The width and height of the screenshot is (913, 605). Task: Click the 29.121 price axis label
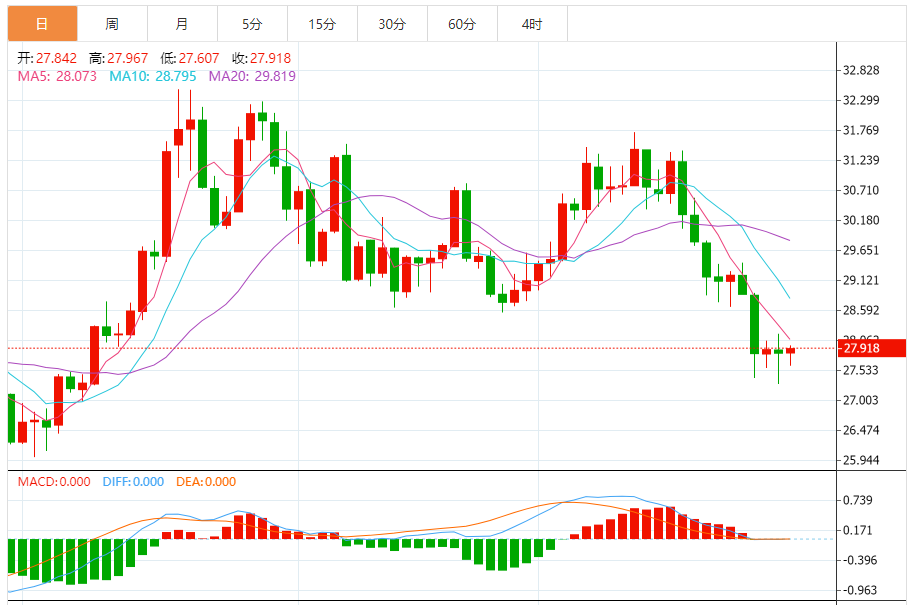click(861, 280)
